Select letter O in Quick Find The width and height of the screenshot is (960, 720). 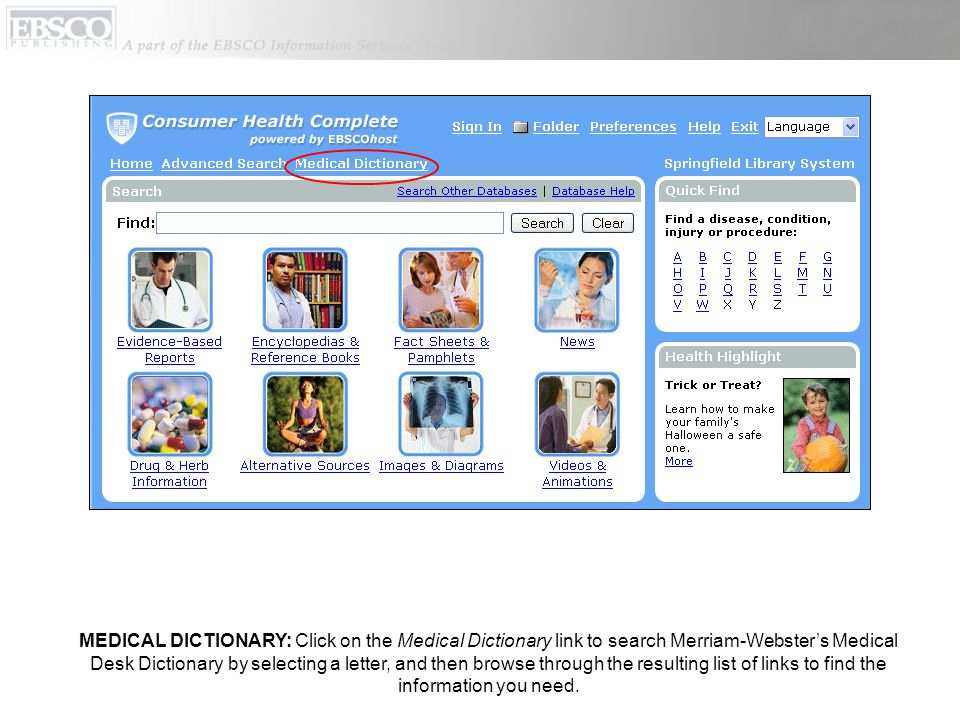677,289
